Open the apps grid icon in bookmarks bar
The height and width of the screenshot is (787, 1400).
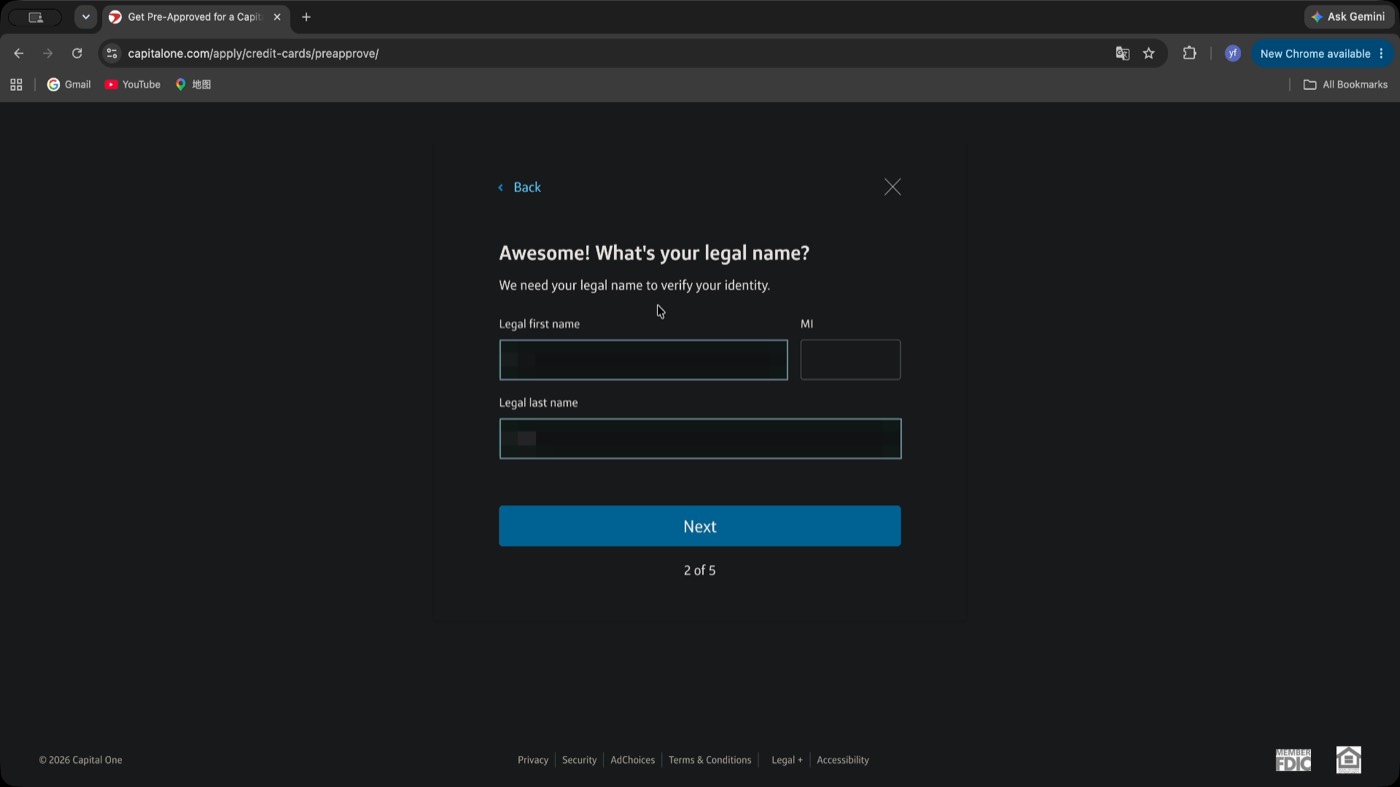click(16, 84)
